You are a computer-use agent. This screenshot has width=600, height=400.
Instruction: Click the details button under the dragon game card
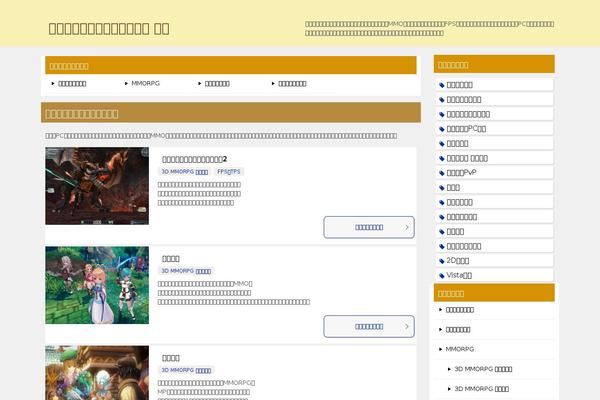tap(369, 227)
